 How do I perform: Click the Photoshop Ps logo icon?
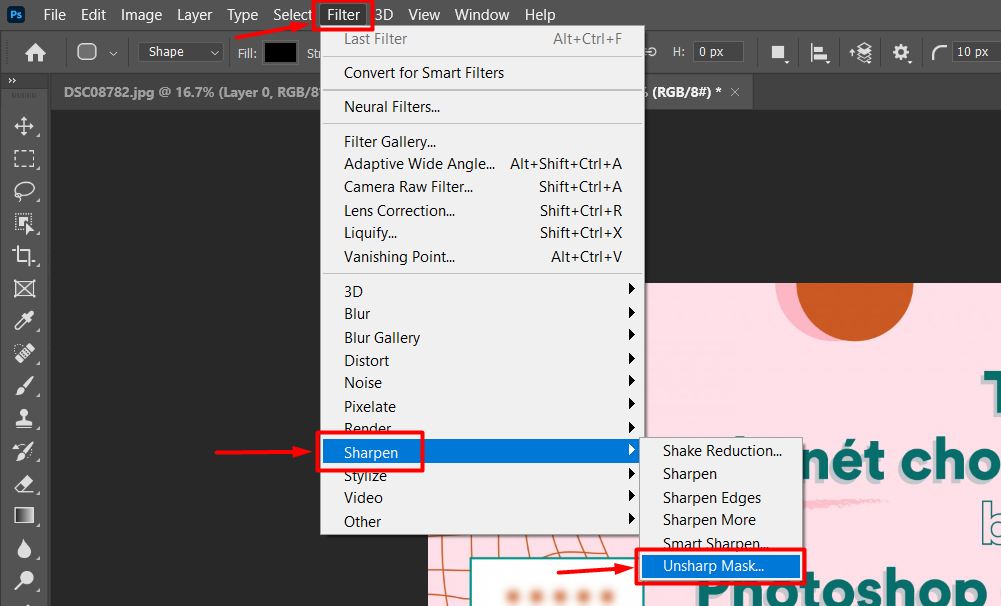pyautogui.click(x=15, y=14)
